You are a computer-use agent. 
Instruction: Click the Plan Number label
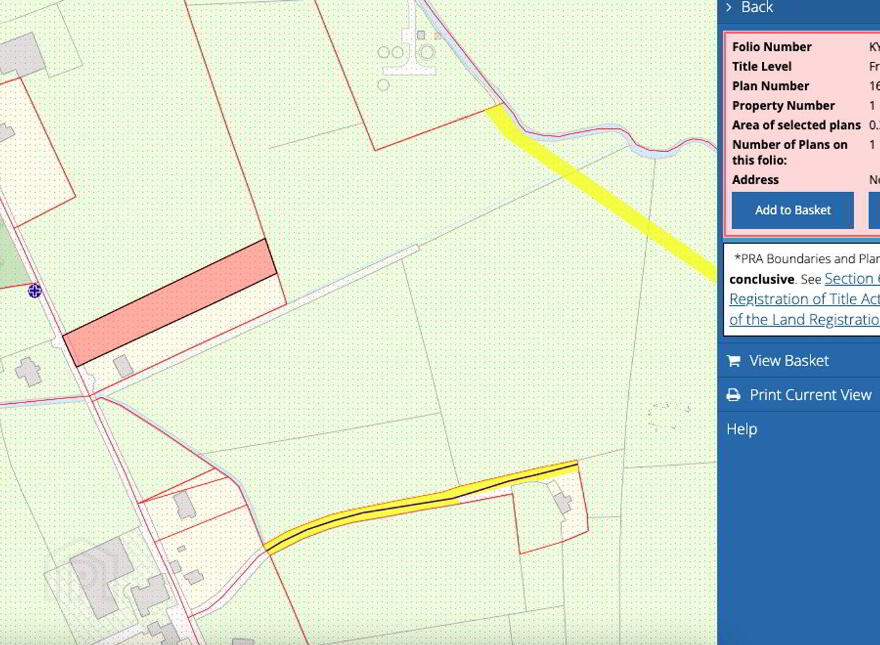771,86
